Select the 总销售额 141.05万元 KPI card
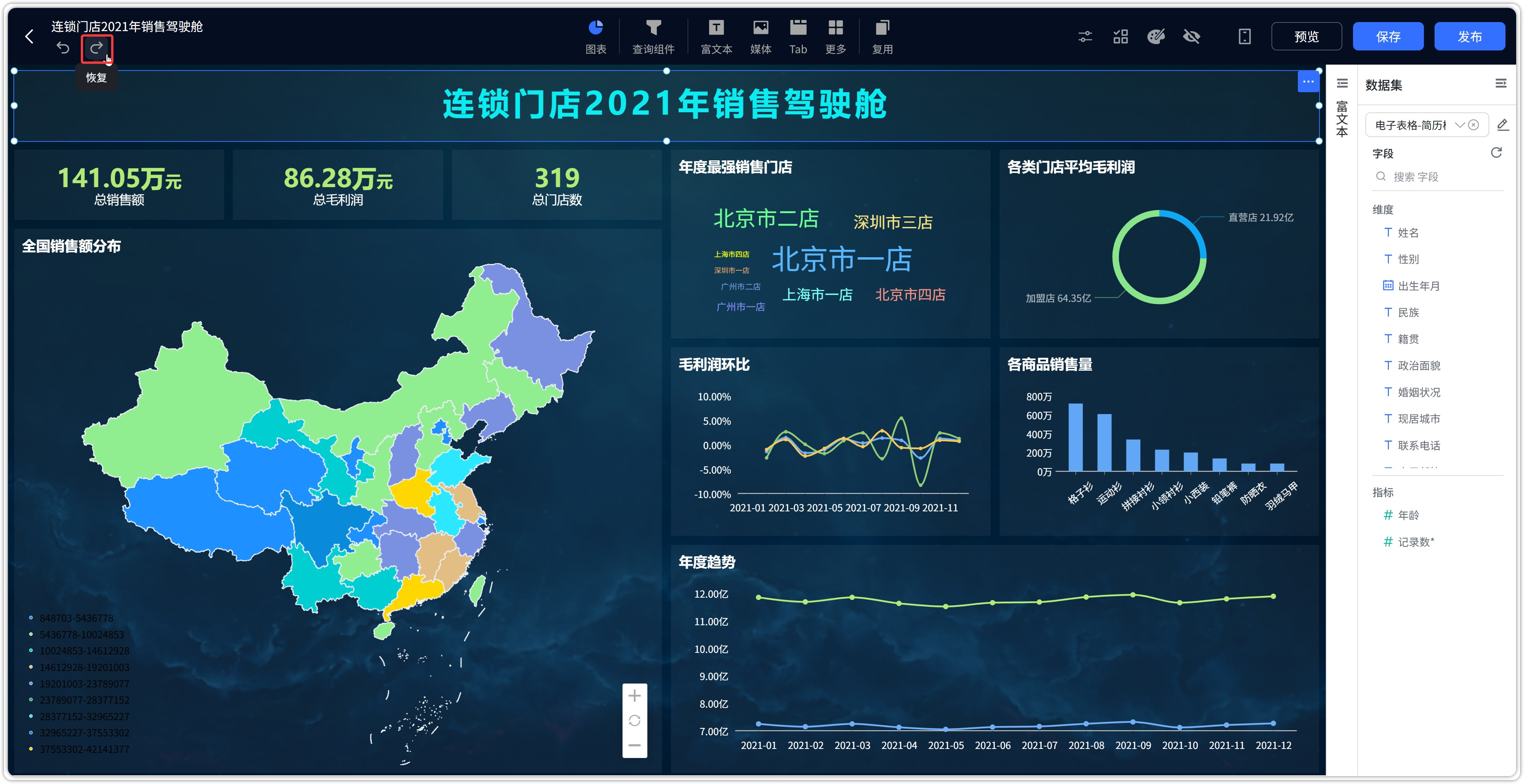 point(119,185)
